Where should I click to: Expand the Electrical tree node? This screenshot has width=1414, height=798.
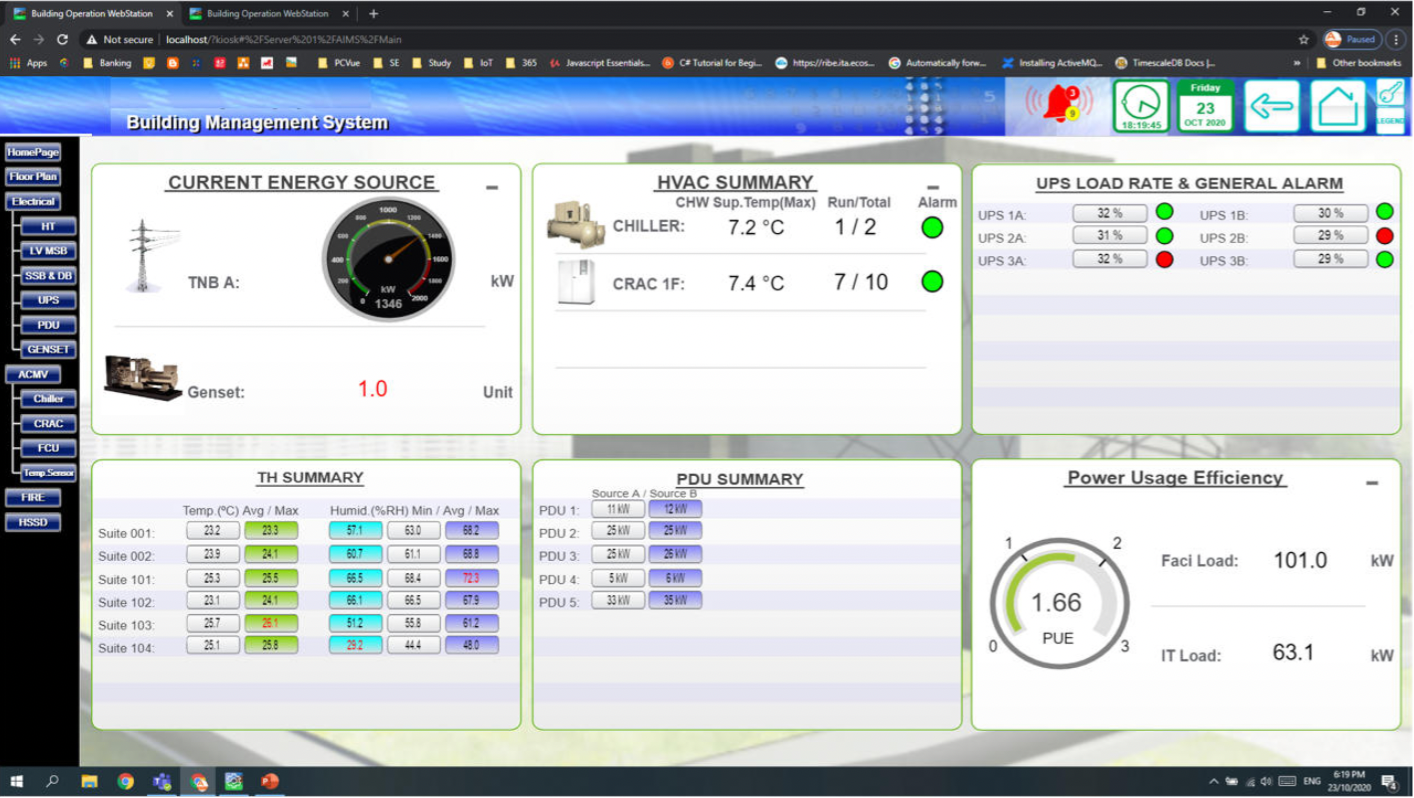pyautogui.click(x=33, y=201)
